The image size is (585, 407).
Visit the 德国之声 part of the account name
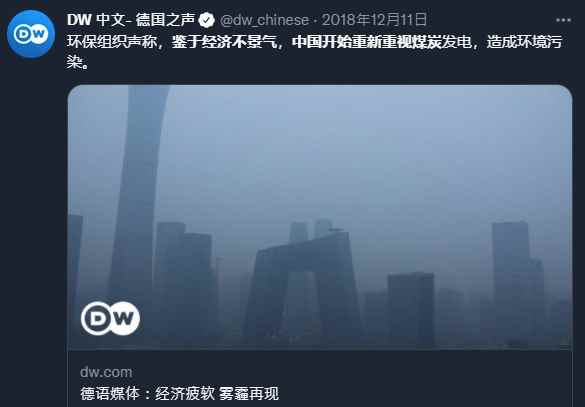point(165,20)
